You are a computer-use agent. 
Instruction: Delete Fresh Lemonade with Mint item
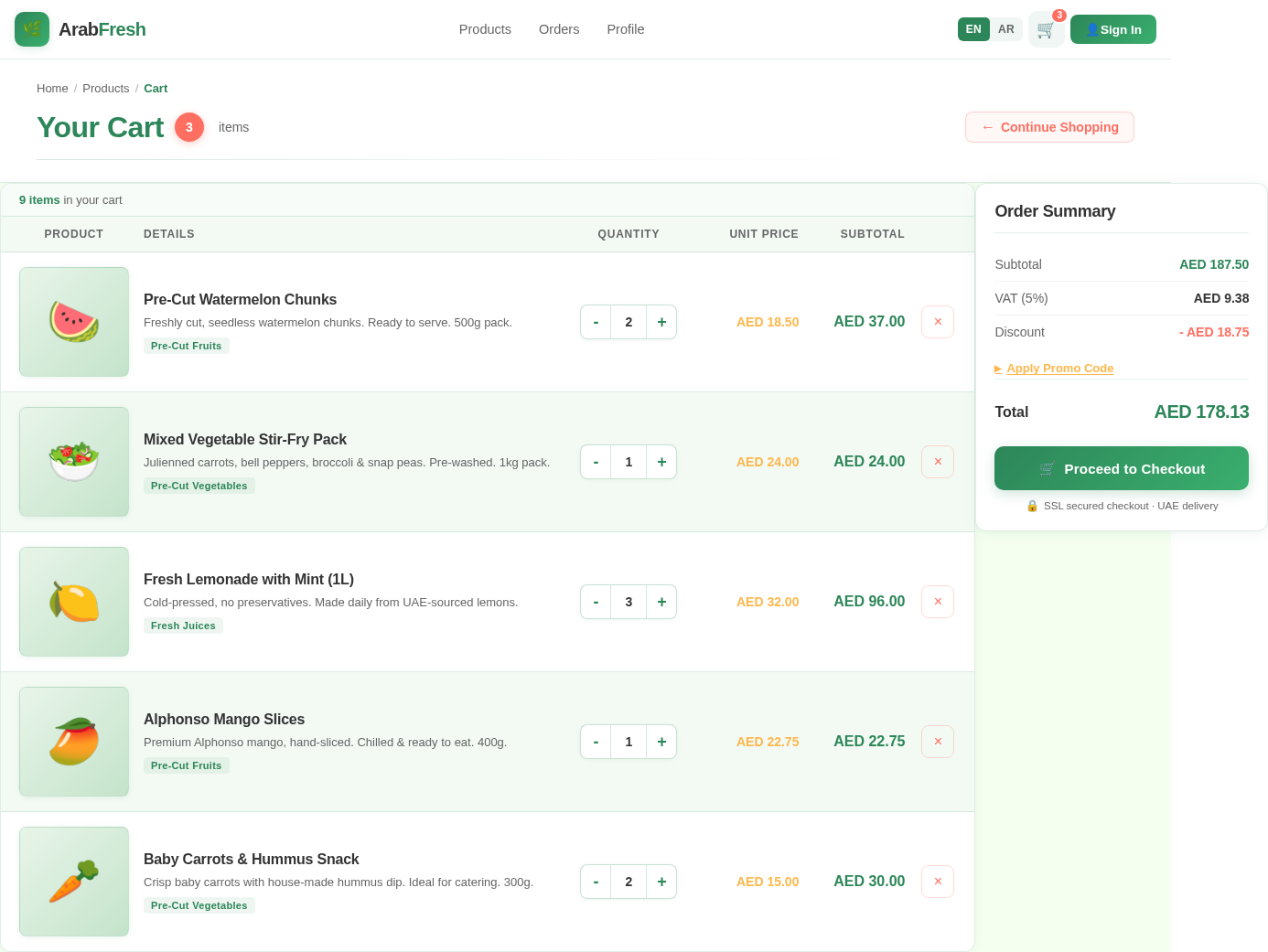coord(938,602)
